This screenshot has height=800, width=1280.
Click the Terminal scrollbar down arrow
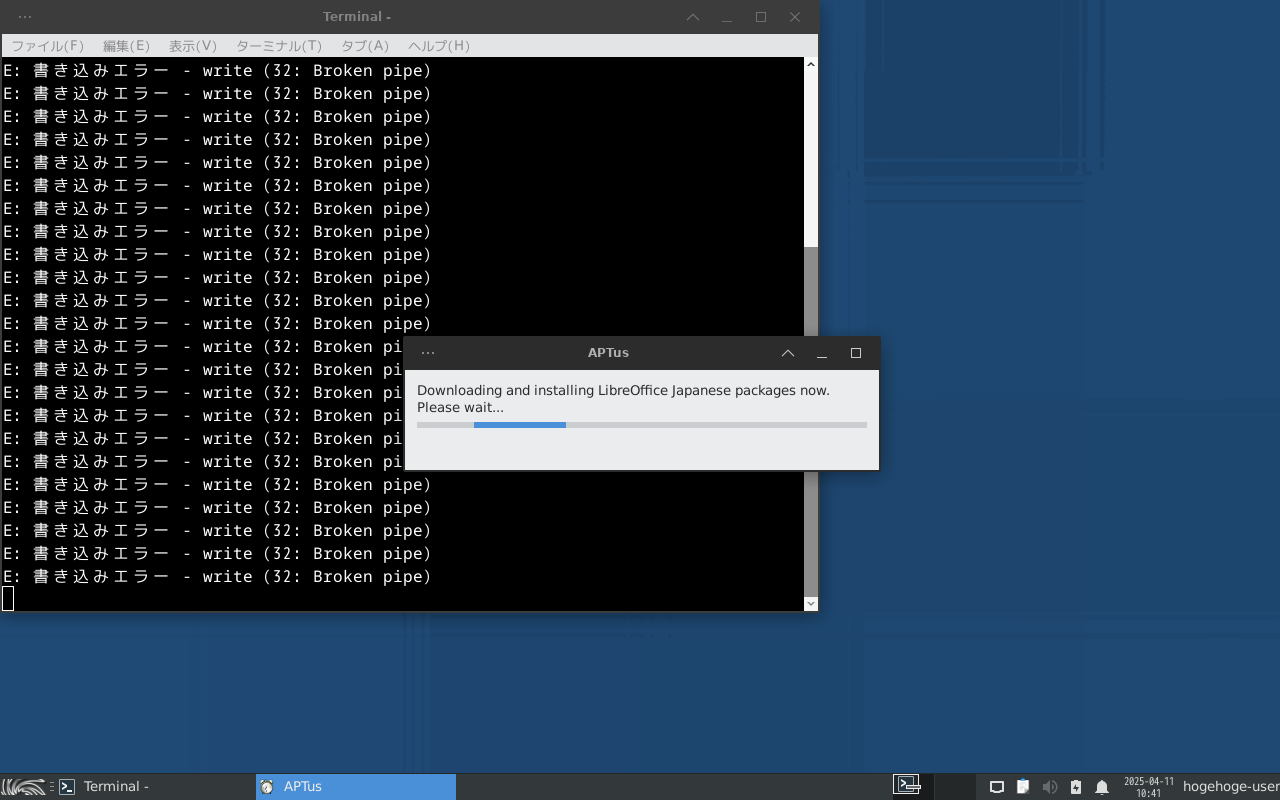point(811,604)
